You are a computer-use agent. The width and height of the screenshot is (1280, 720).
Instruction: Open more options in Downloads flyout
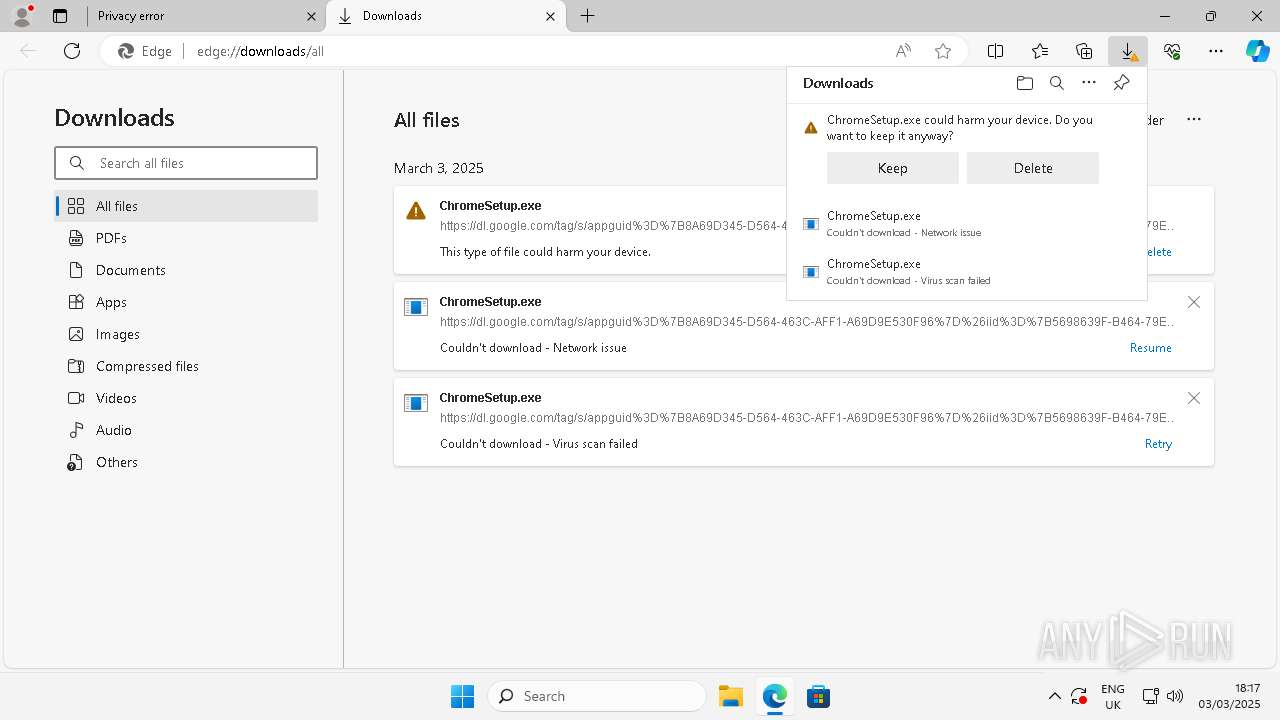pyautogui.click(x=1089, y=83)
